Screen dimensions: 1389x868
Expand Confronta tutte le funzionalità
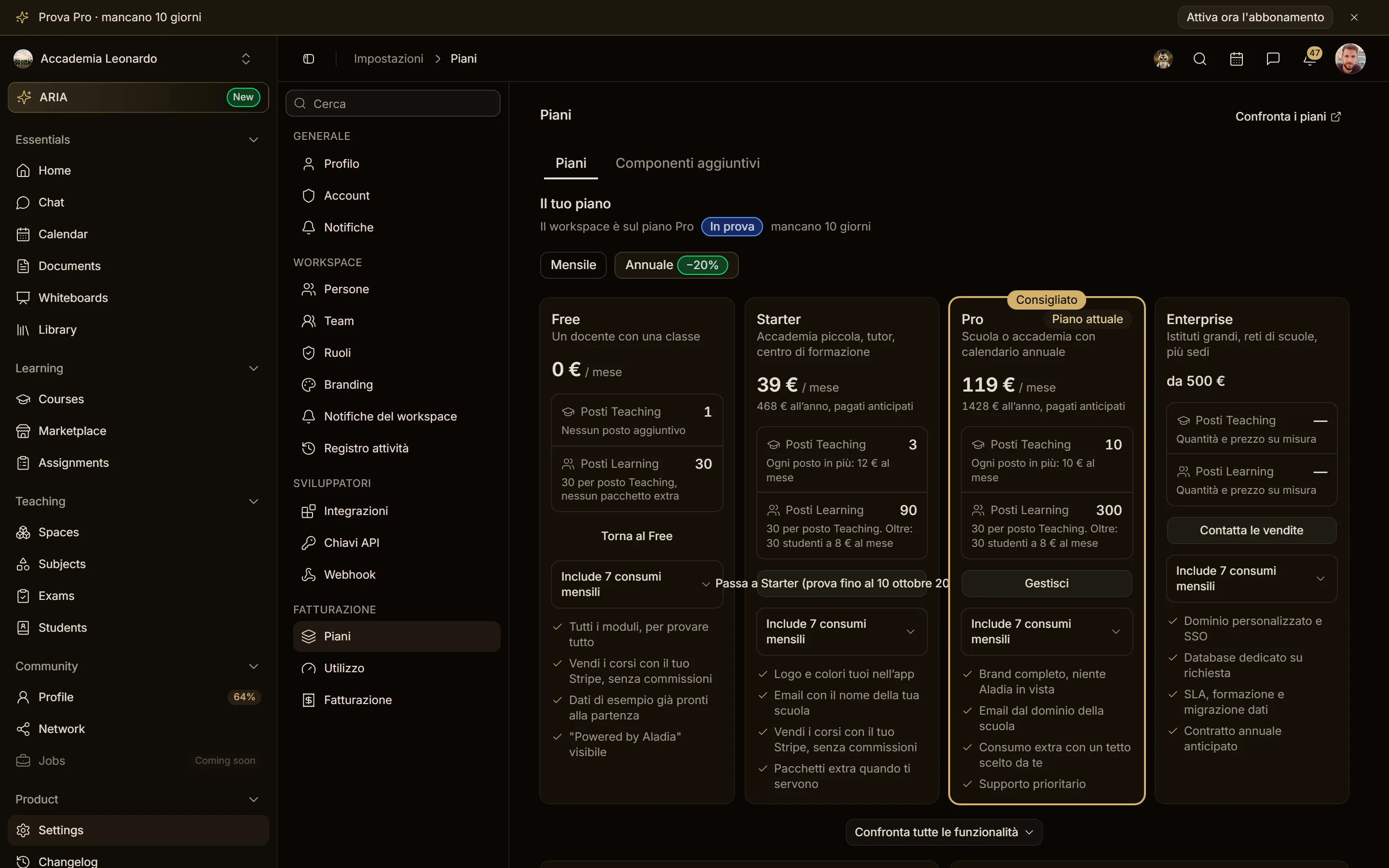click(x=943, y=832)
